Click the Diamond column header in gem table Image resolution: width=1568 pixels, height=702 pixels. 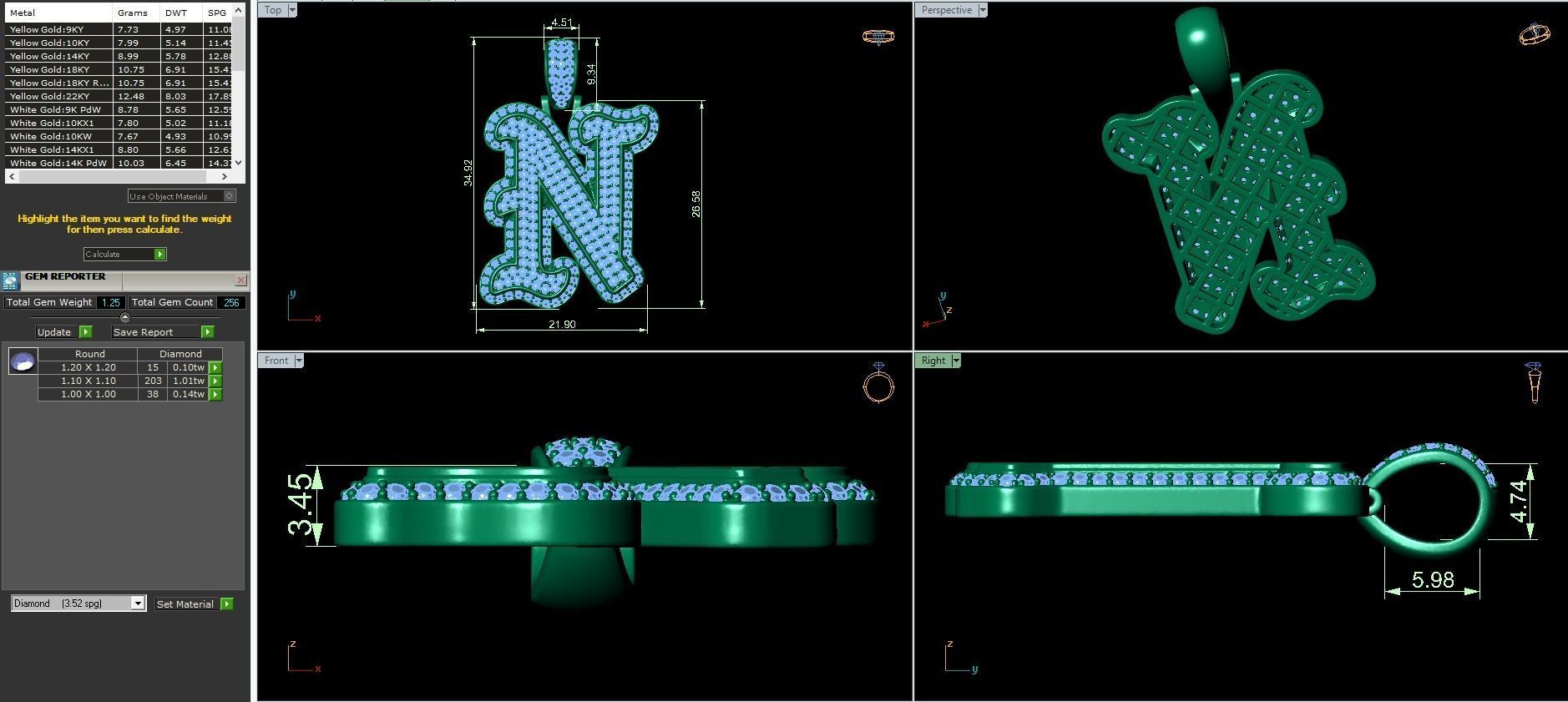click(x=180, y=354)
